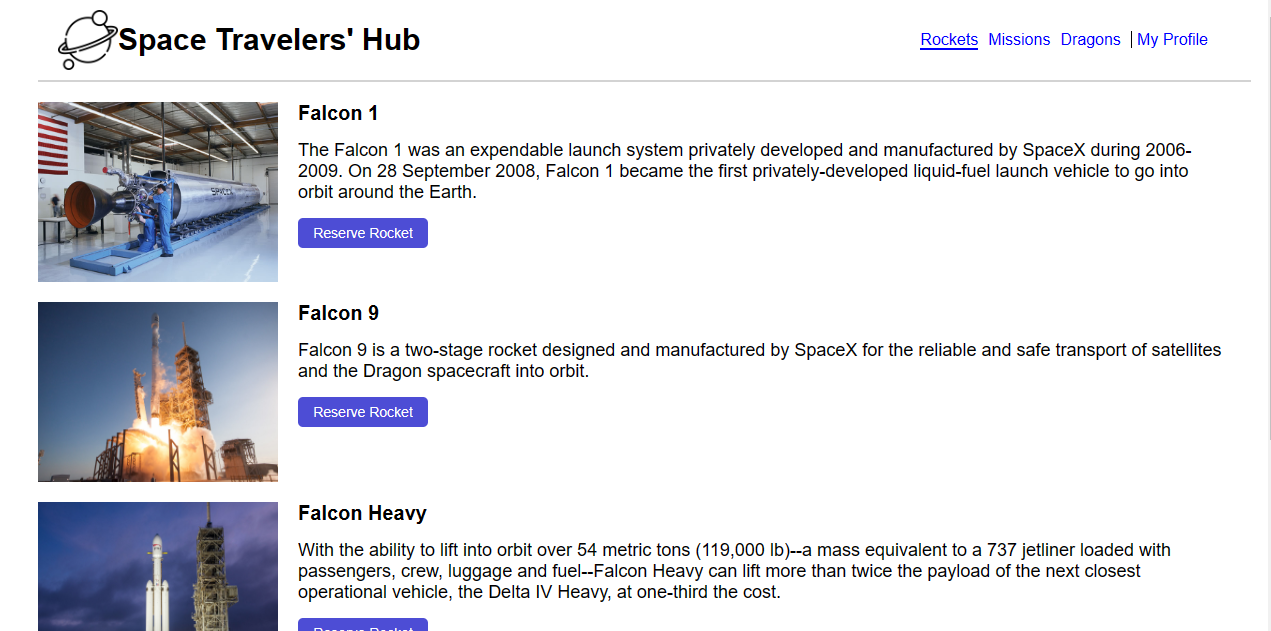
Task: Click the Falcon 1 heading
Action: (x=338, y=113)
